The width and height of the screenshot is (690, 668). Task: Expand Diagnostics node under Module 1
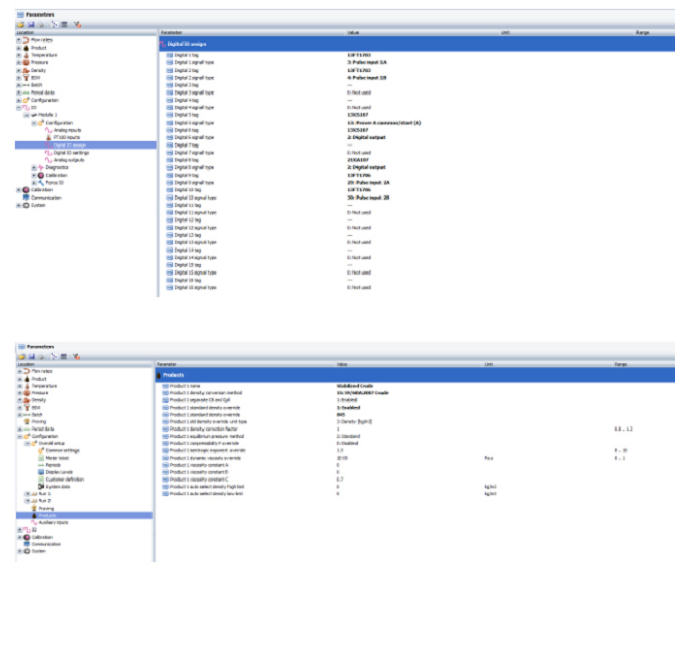click(34, 168)
